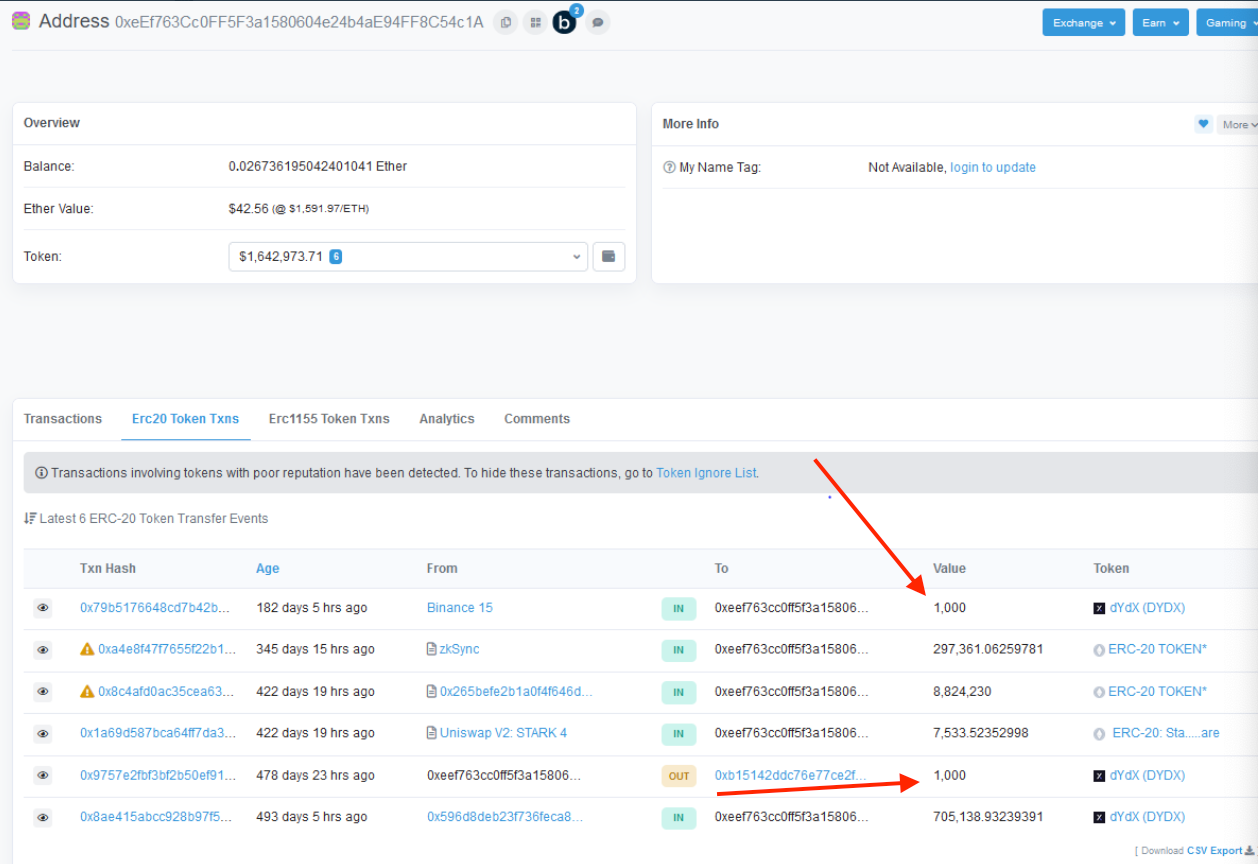Open the Exchange dropdown menu
Viewport: 1258px width, 864px height.
(x=1083, y=23)
